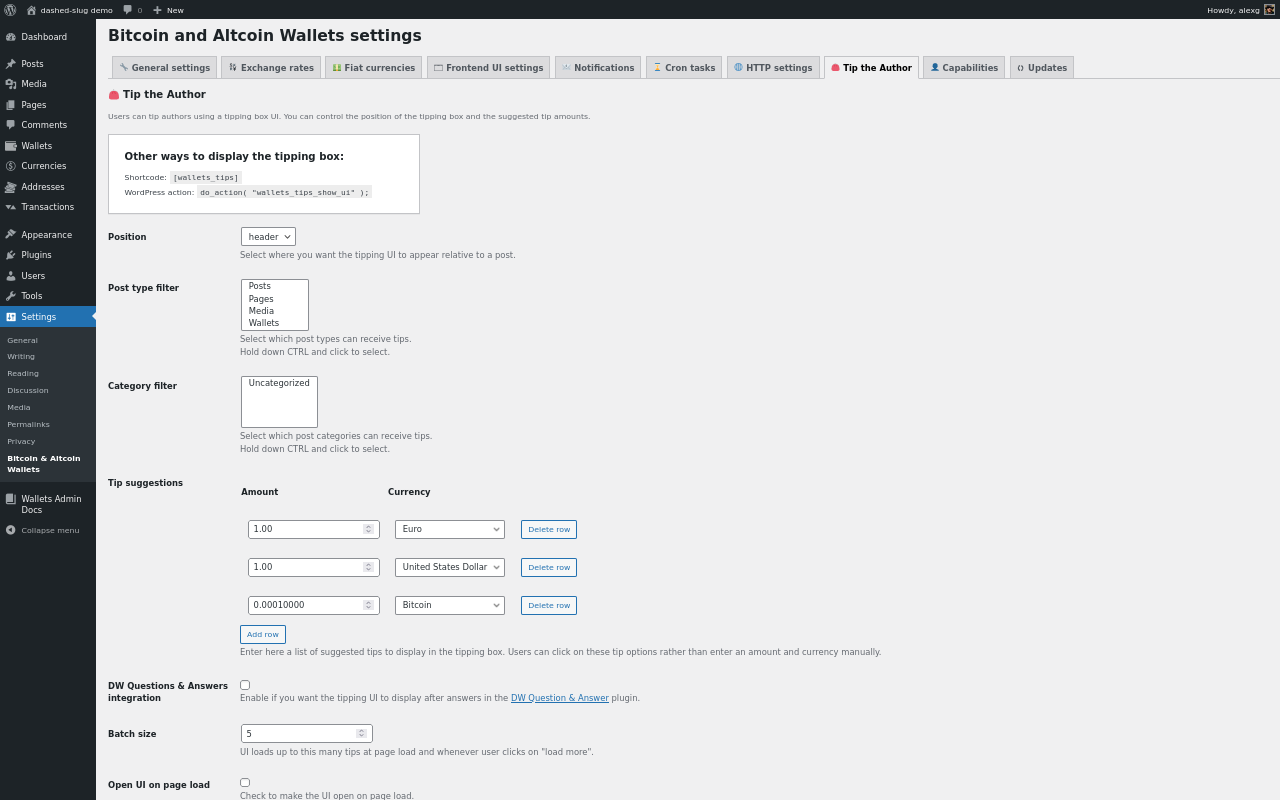Screen dimensions: 1280x800
Task: Click the Settings icon in sidebar
Action: pos(11,317)
